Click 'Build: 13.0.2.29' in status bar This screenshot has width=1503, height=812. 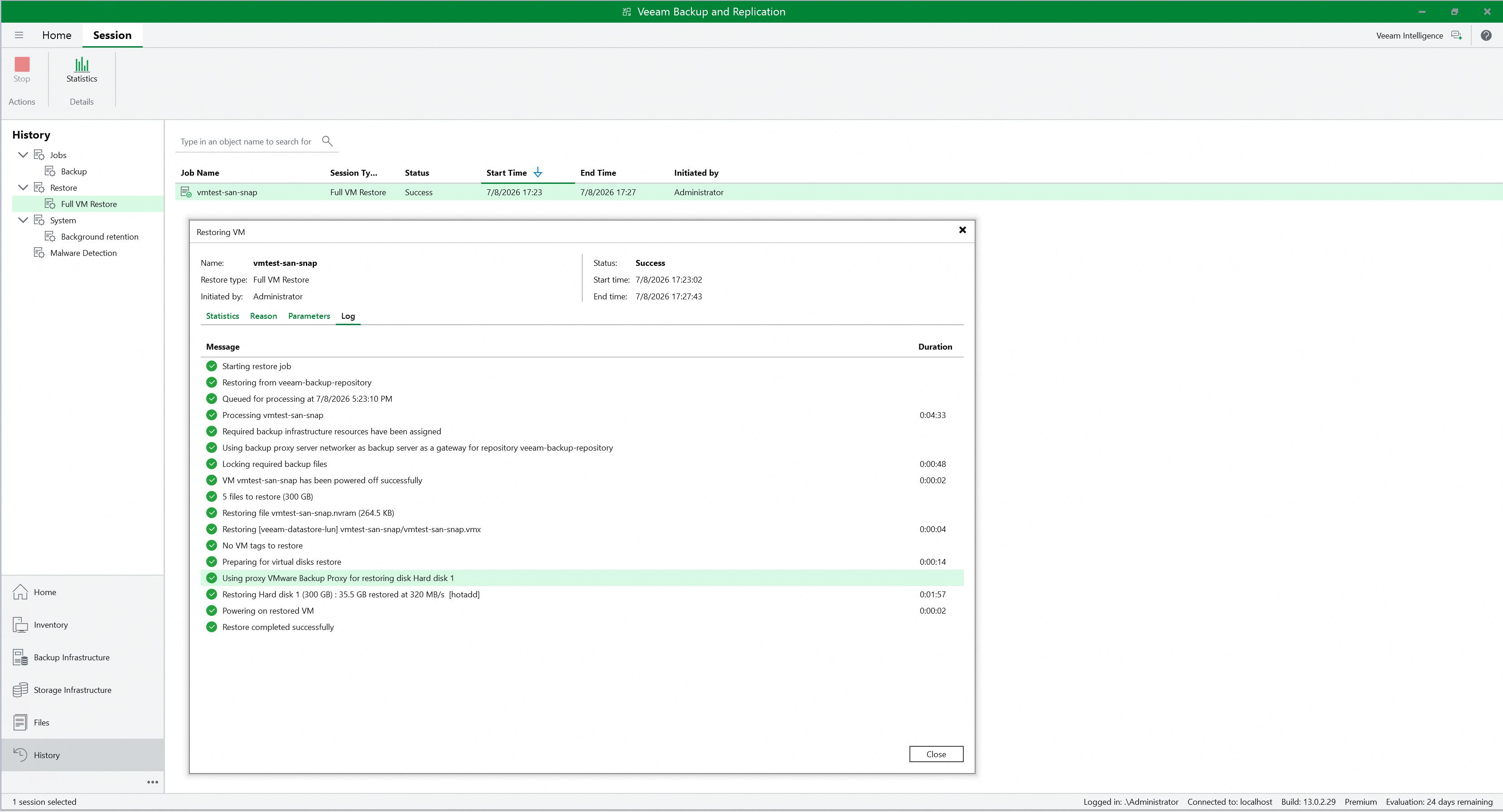click(1308, 802)
